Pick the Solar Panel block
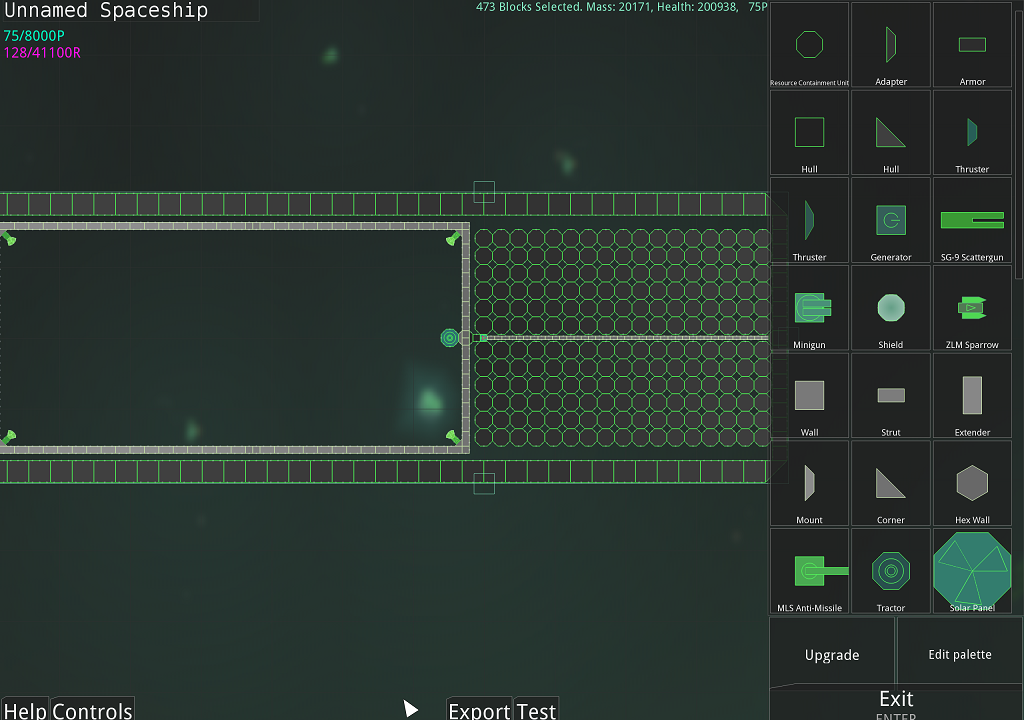1024x720 pixels. (972, 571)
